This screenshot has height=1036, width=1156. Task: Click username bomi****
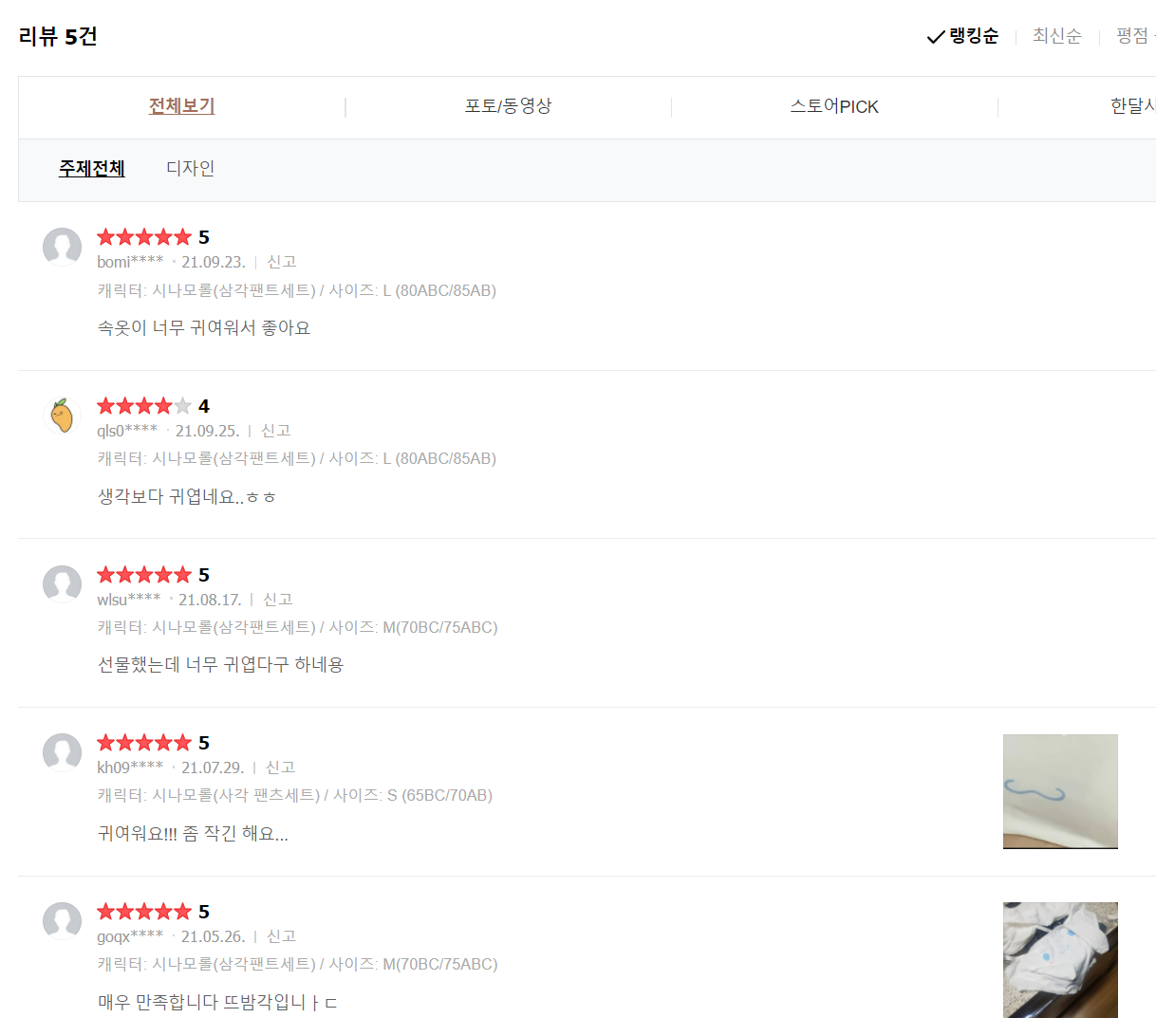pos(130,262)
